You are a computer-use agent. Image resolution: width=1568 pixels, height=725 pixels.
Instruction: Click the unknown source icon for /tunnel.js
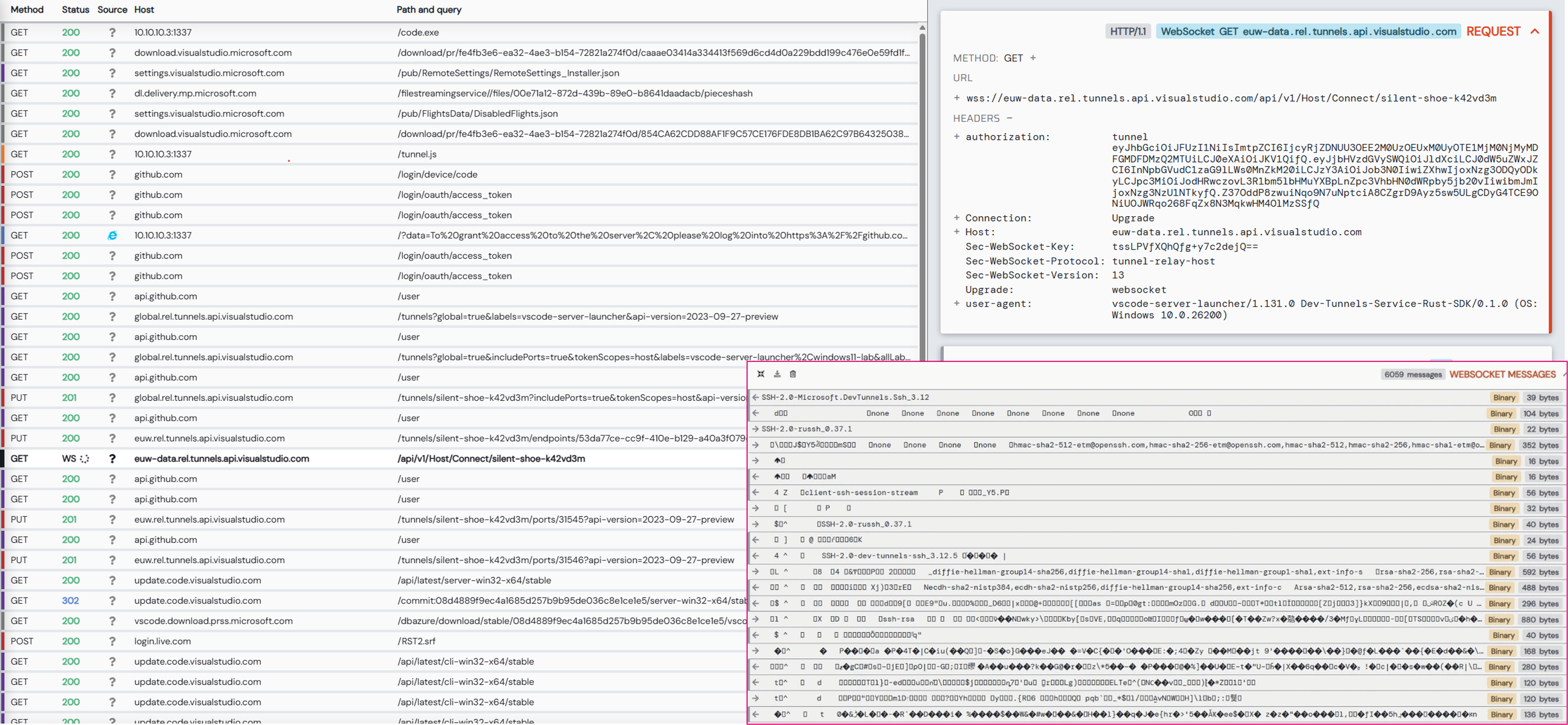click(x=112, y=154)
